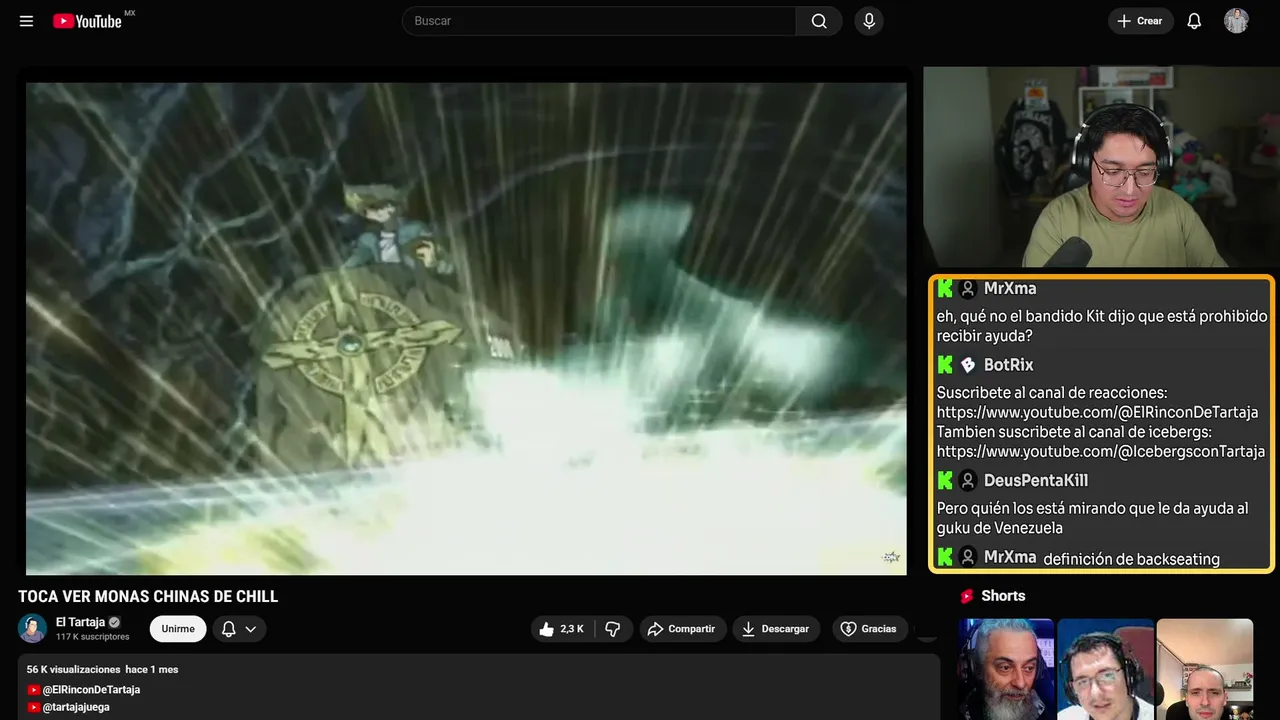Click the 117 K suscriptores count
Image resolution: width=1280 pixels, height=720 pixels.
pyautogui.click(x=93, y=637)
